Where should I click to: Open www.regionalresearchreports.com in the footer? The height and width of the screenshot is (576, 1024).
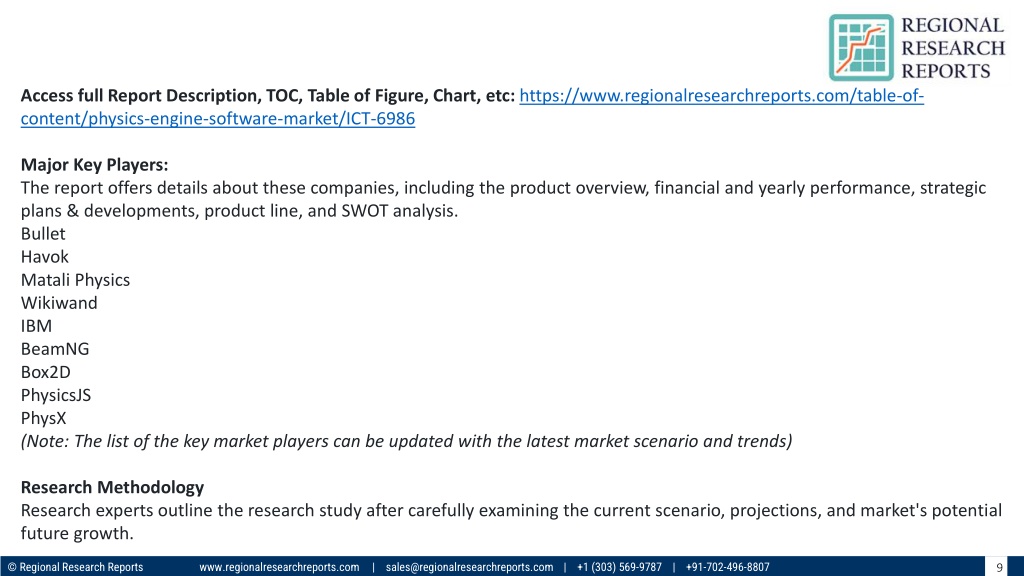click(279, 567)
